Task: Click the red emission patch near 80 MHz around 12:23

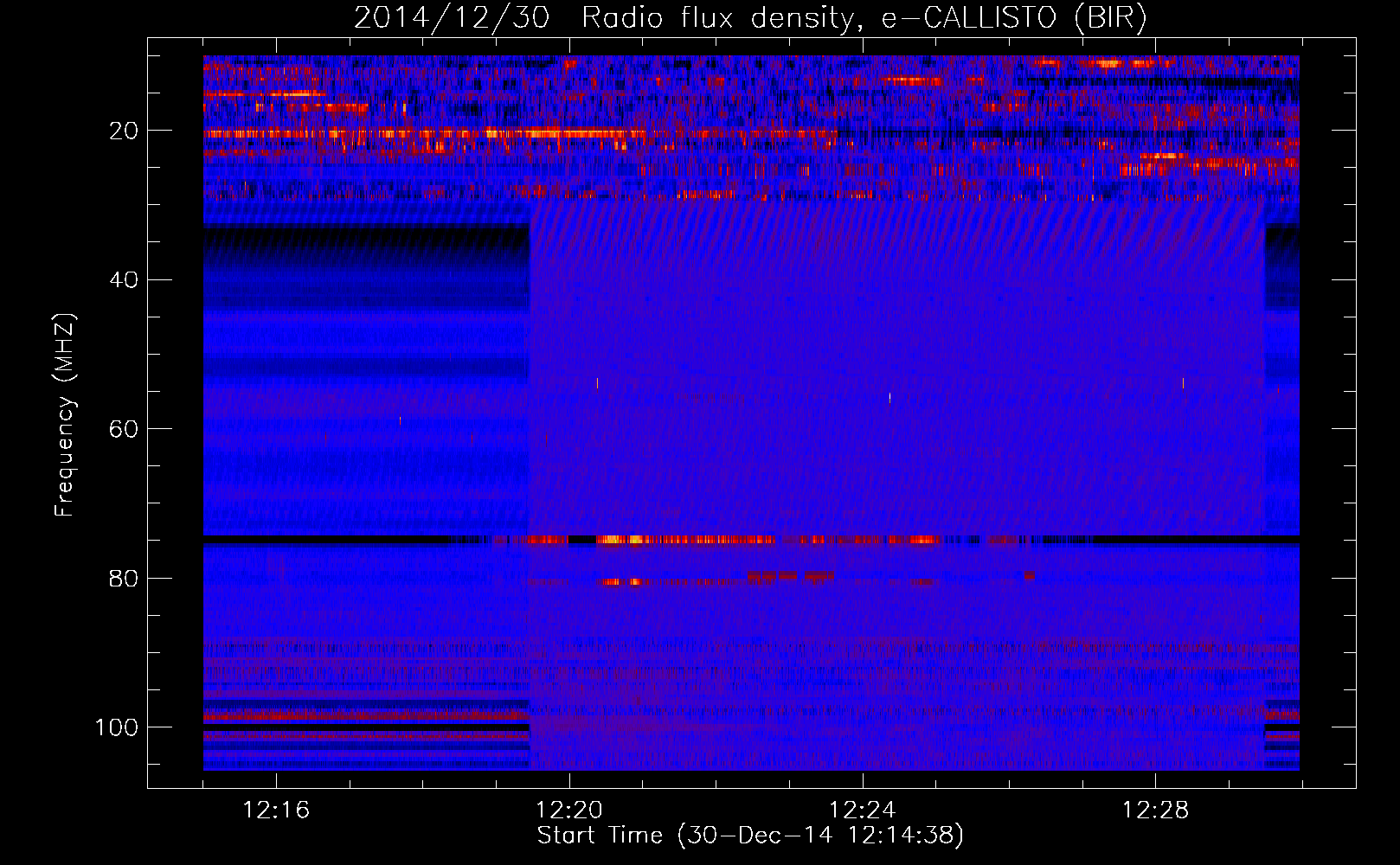Action: tap(790, 575)
